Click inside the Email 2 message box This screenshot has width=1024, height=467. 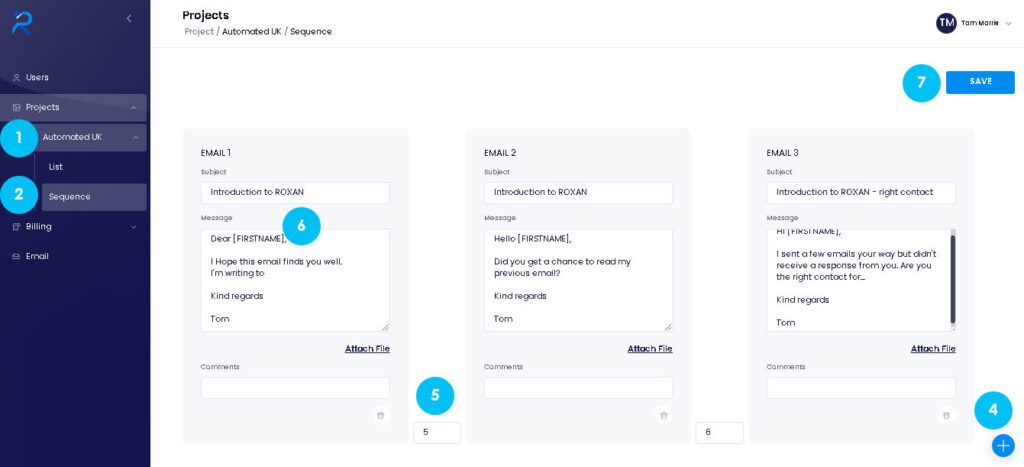[578, 280]
